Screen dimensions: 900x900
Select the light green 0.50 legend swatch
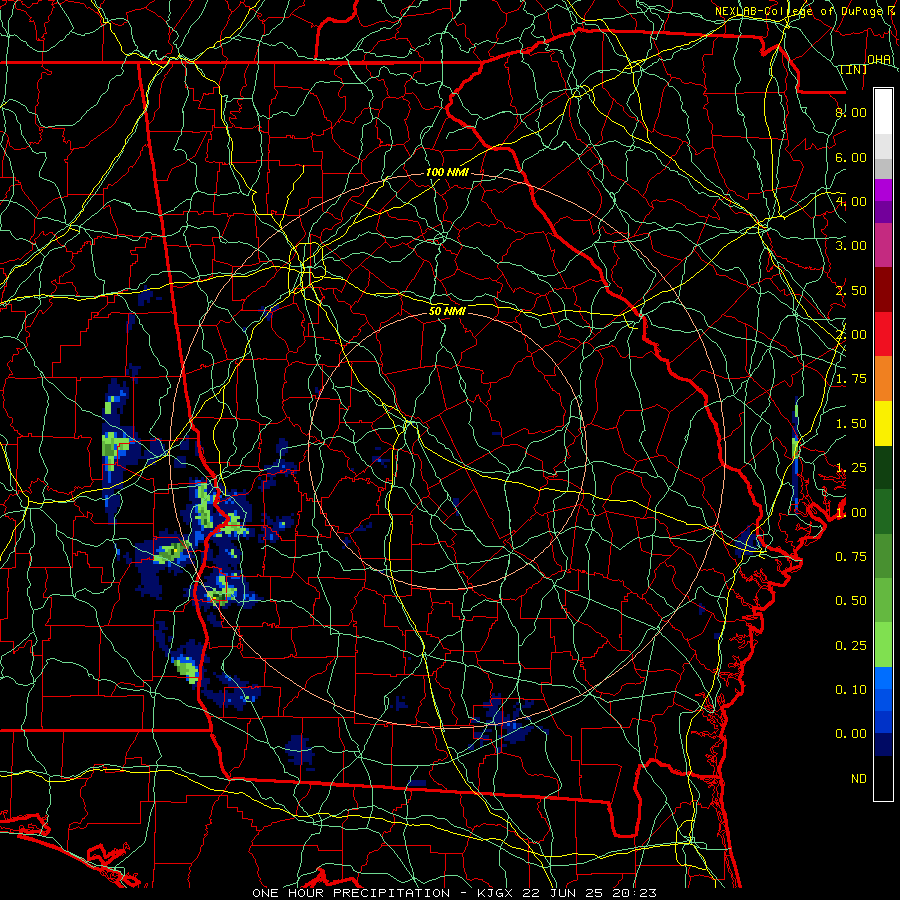click(x=883, y=601)
